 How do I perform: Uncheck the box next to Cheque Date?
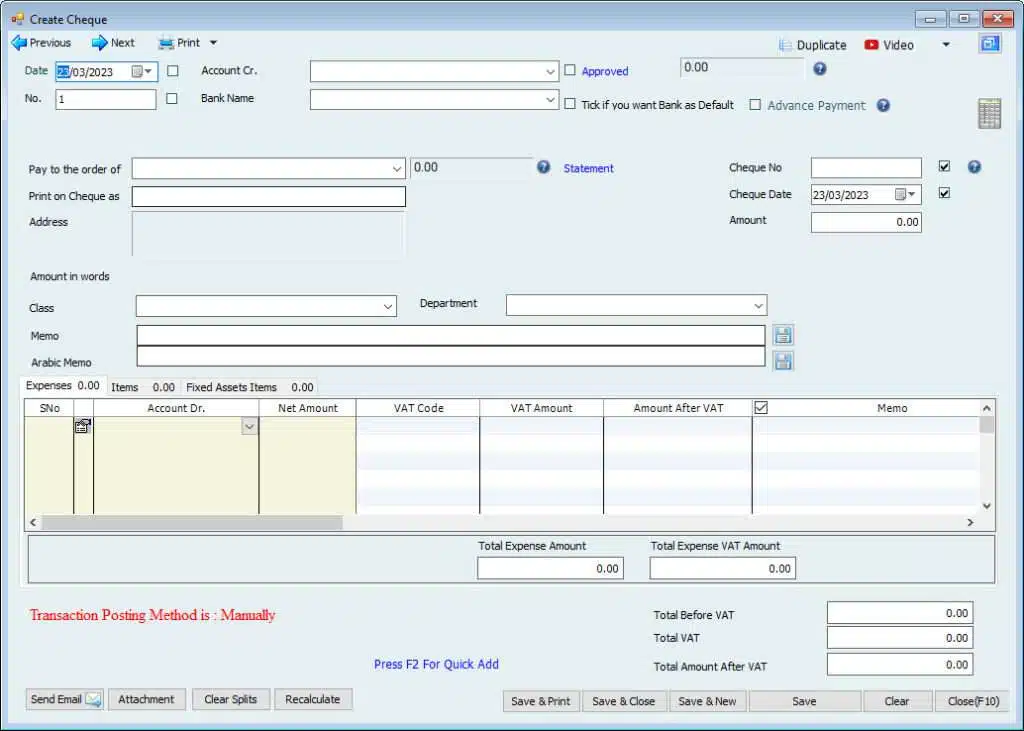pyautogui.click(x=944, y=193)
